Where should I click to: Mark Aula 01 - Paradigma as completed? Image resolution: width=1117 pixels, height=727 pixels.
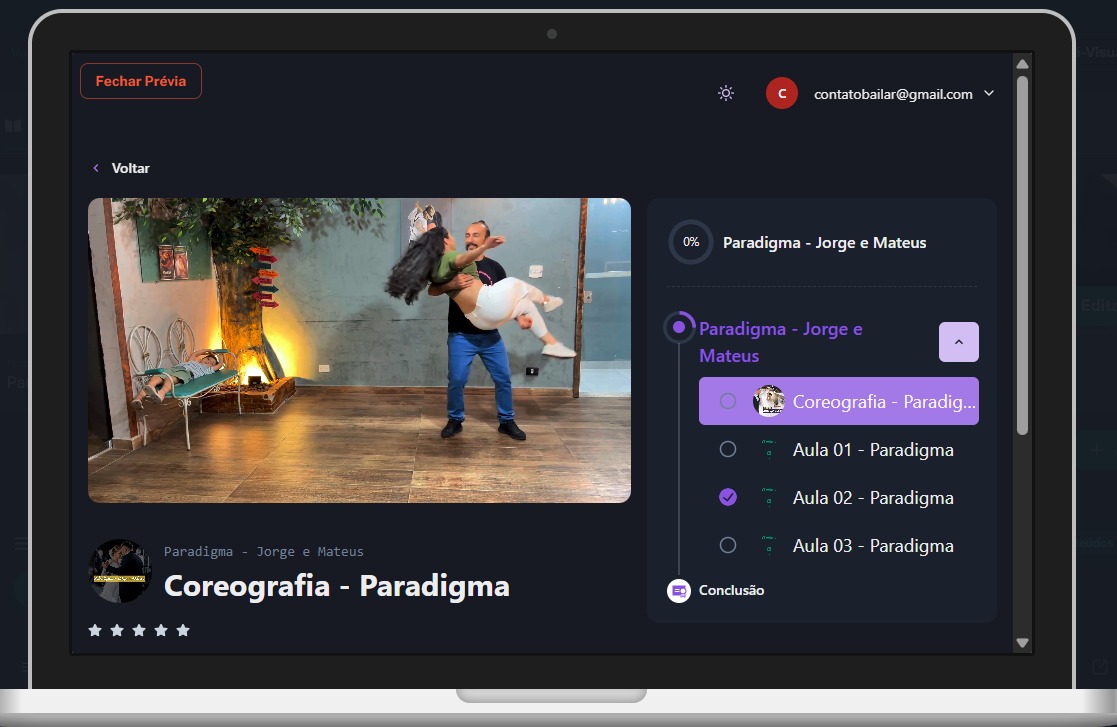[728, 450]
